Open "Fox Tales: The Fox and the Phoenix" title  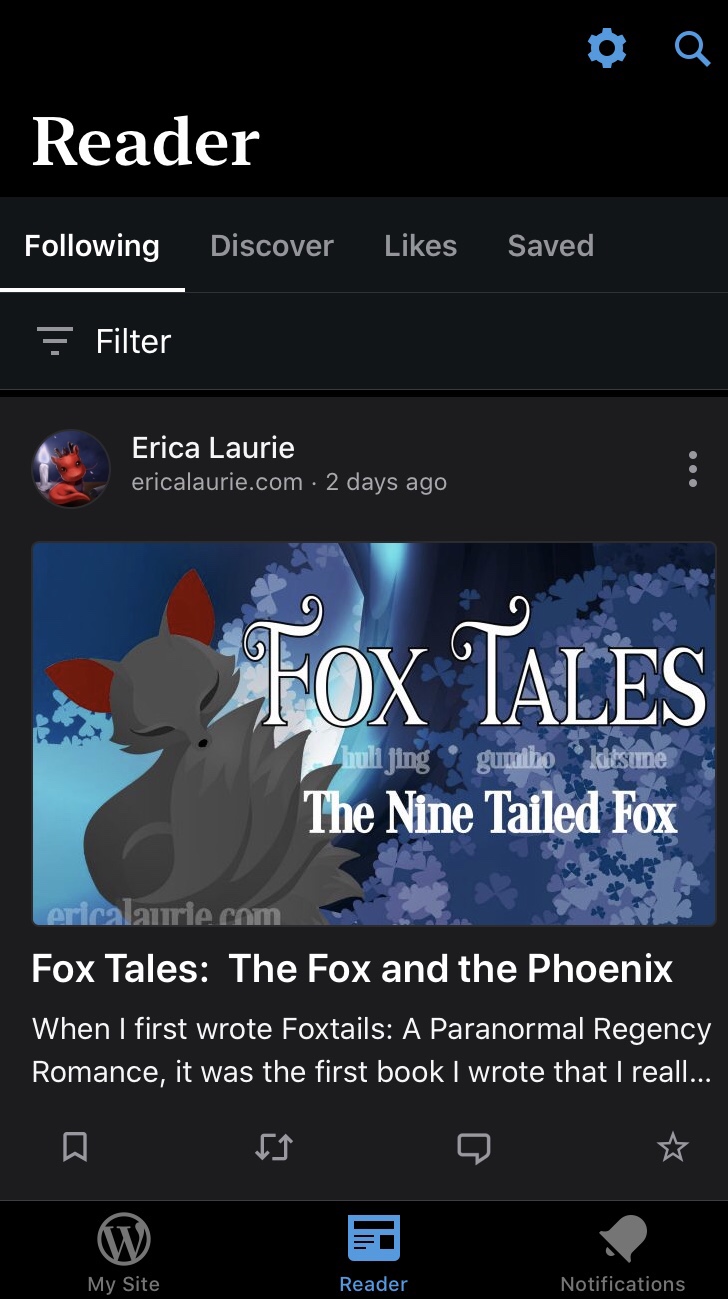click(353, 968)
